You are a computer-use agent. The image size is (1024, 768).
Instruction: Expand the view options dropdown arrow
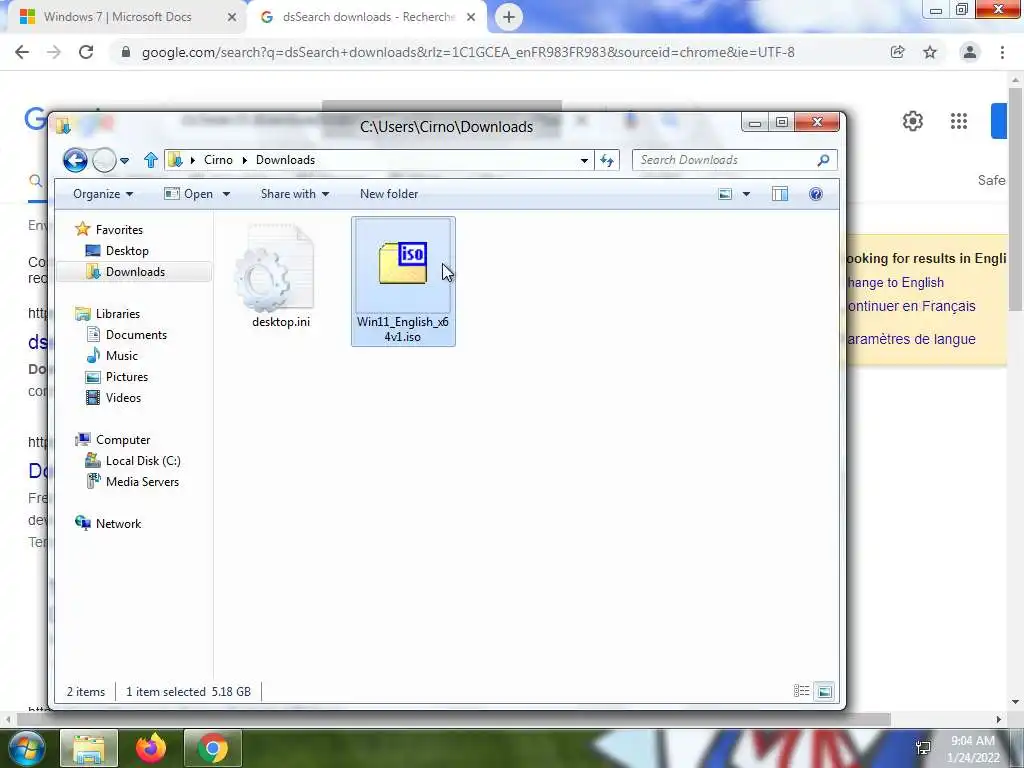pos(746,194)
